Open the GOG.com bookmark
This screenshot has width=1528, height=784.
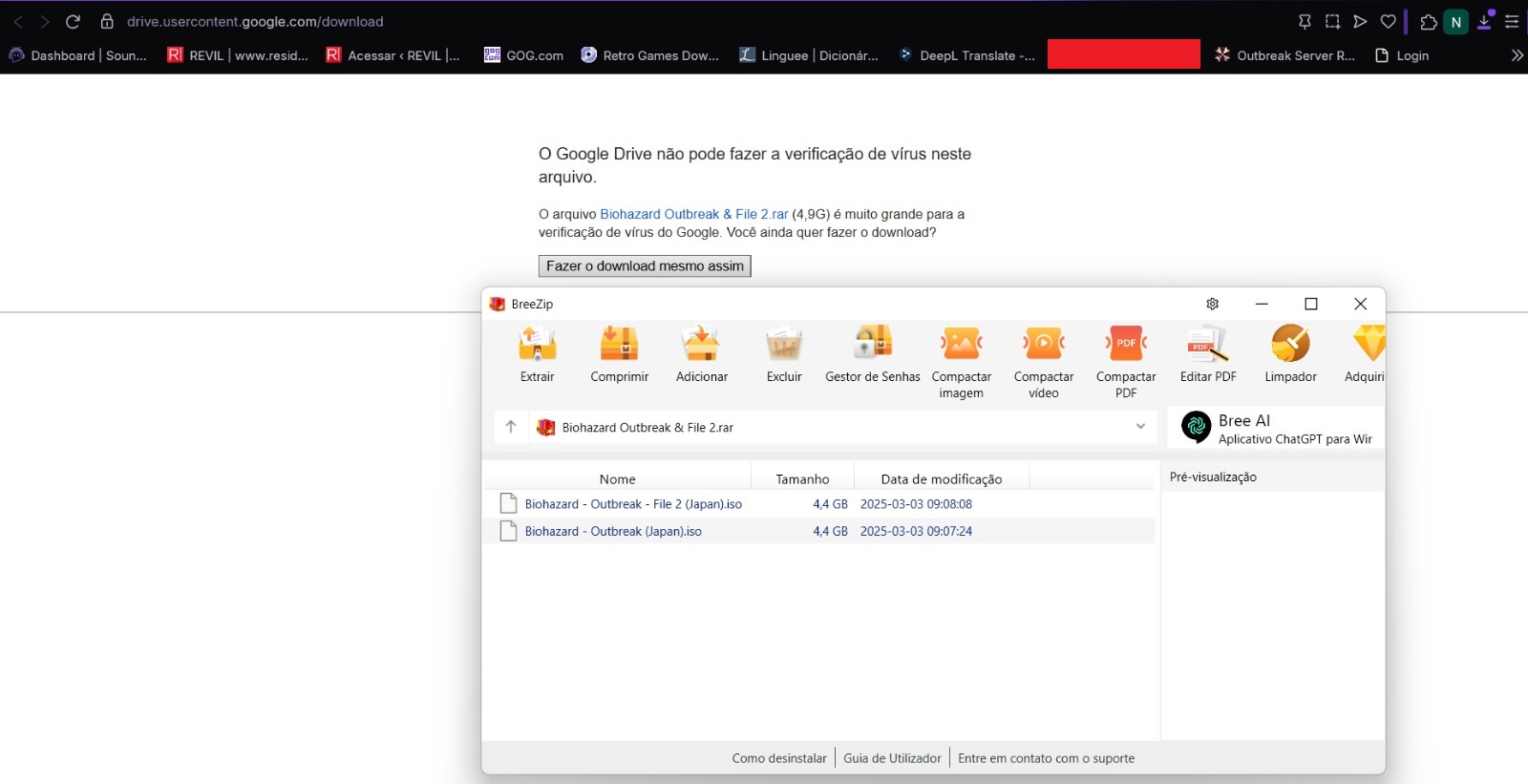[x=524, y=55]
